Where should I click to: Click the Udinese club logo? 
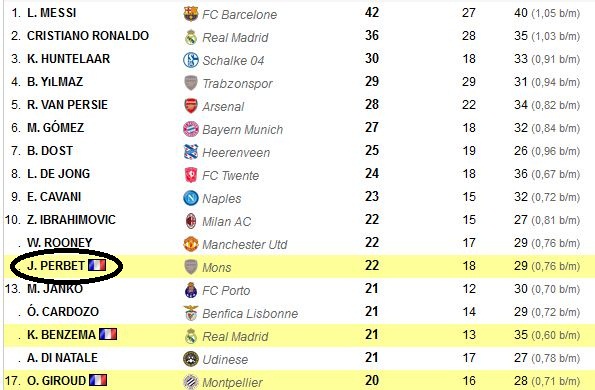click(x=191, y=359)
